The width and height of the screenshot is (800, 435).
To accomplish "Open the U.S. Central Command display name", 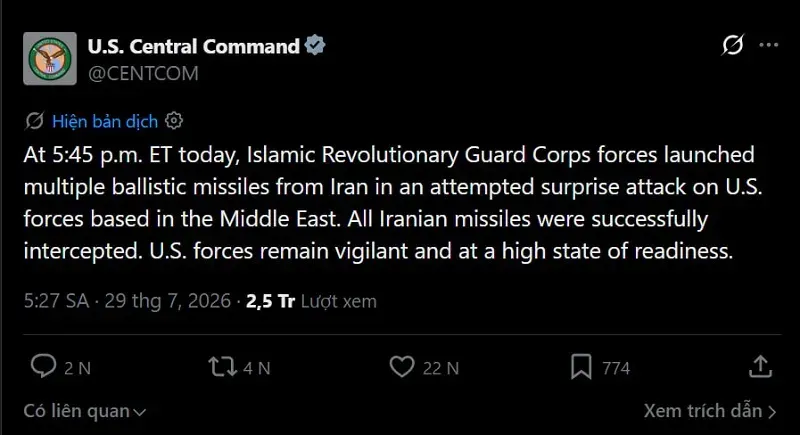I will click(x=194, y=46).
